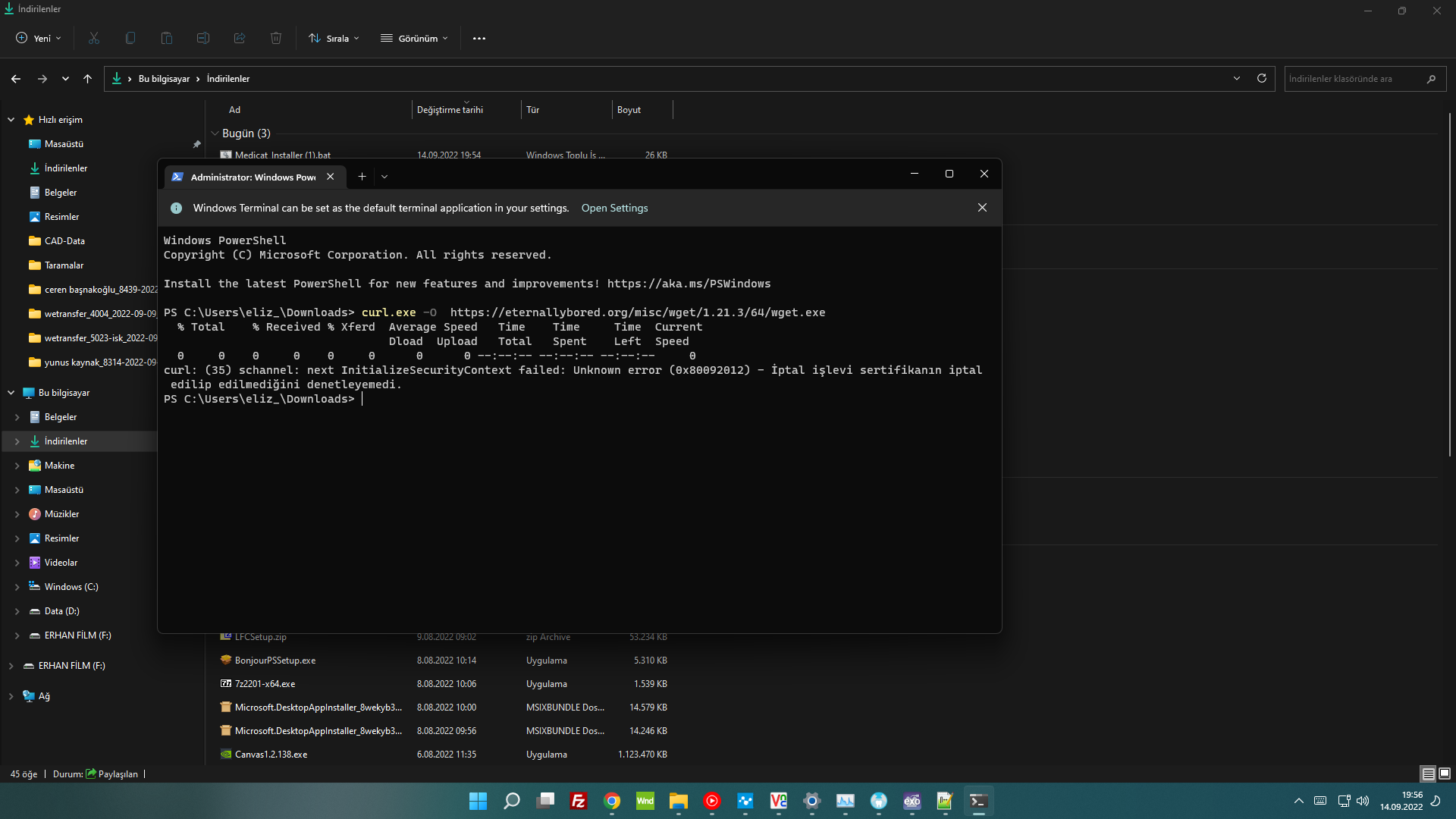Click the Paste icon in the toolbar
The height and width of the screenshot is (819, 1456).
[166, 38]
